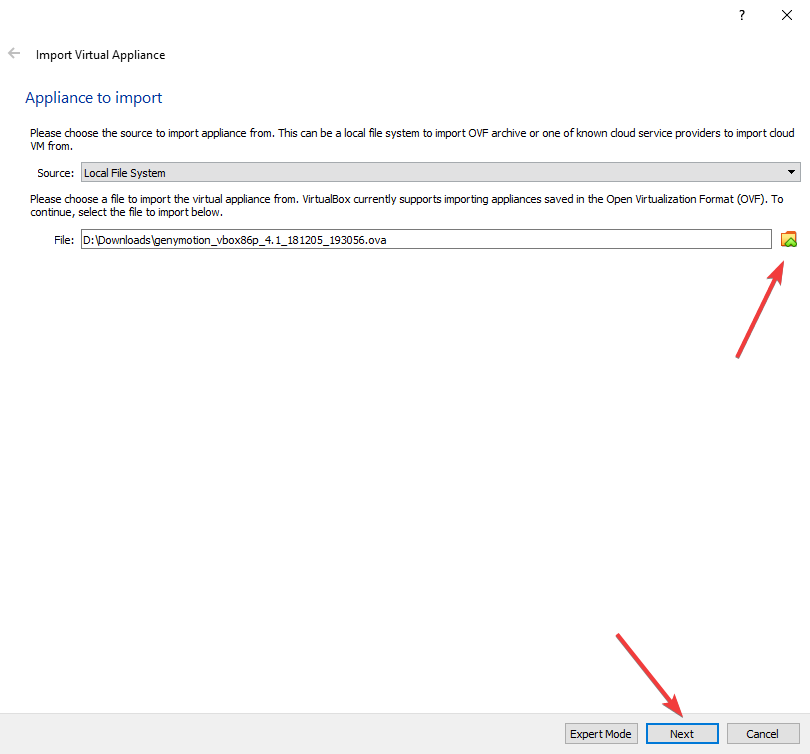Cancel the appliance import
Viewport: 810px width, 754px height.
tap(763, 733)
